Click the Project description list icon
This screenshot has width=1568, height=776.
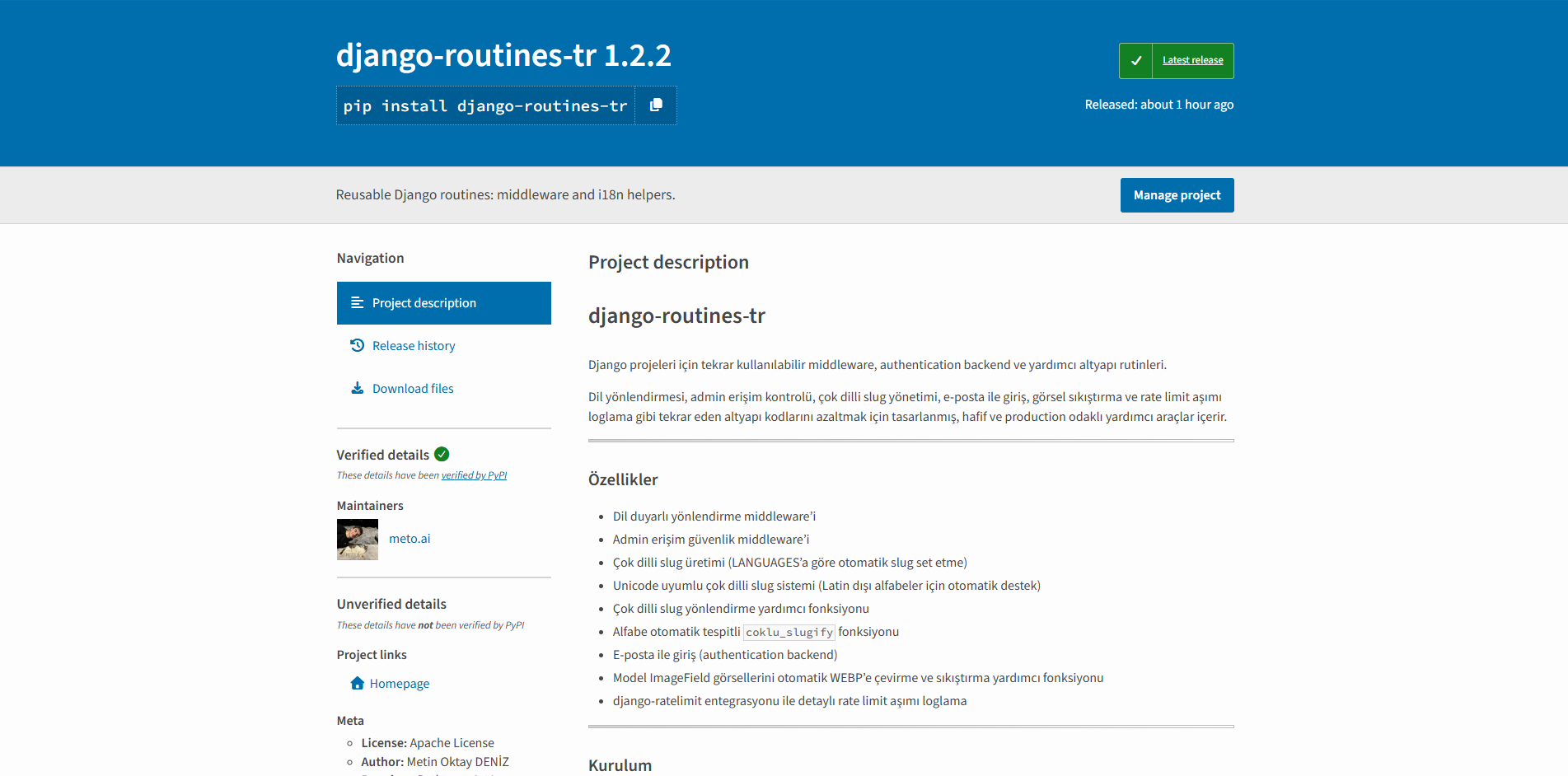tap(358, 302)
